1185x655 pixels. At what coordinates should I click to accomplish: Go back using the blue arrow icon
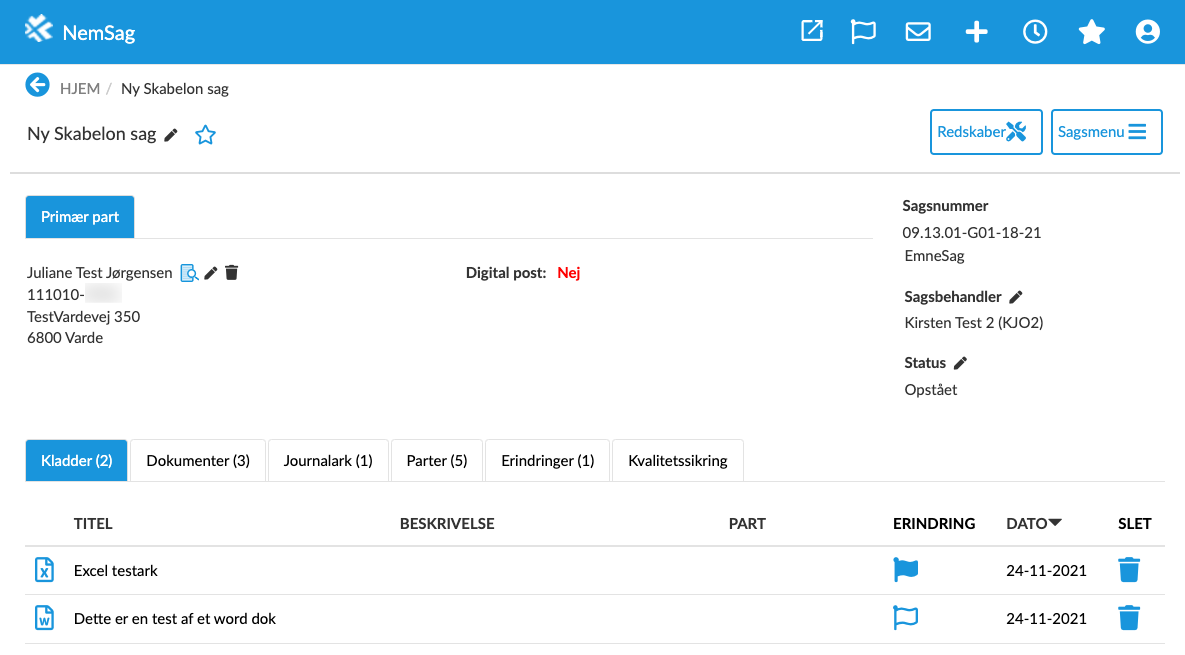(37, 86)
